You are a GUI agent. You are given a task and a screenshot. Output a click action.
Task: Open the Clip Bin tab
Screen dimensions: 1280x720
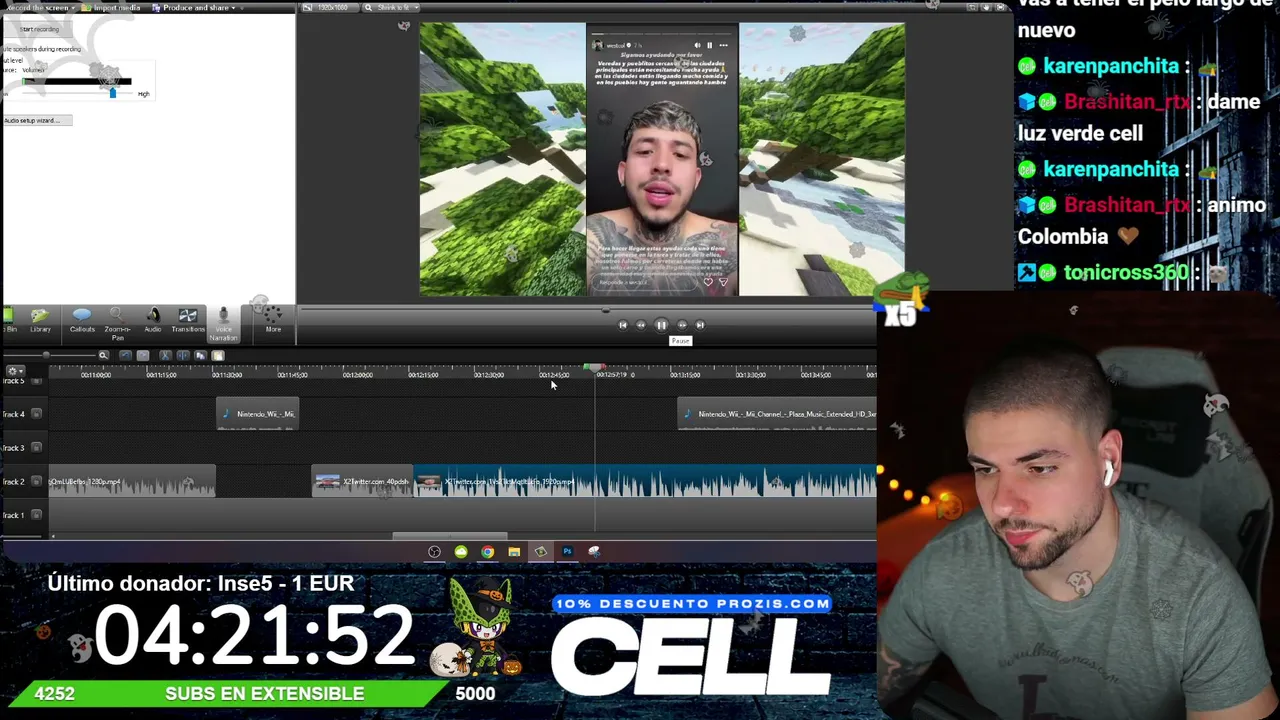[x=9, y=320]
